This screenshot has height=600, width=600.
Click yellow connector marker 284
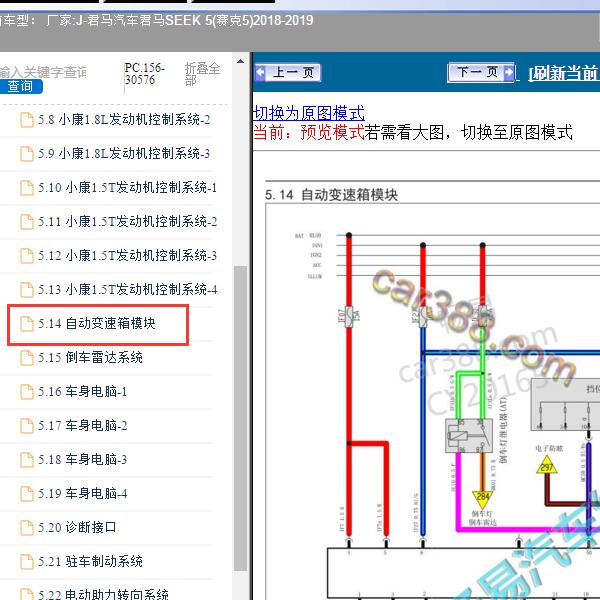click(483, 498)
